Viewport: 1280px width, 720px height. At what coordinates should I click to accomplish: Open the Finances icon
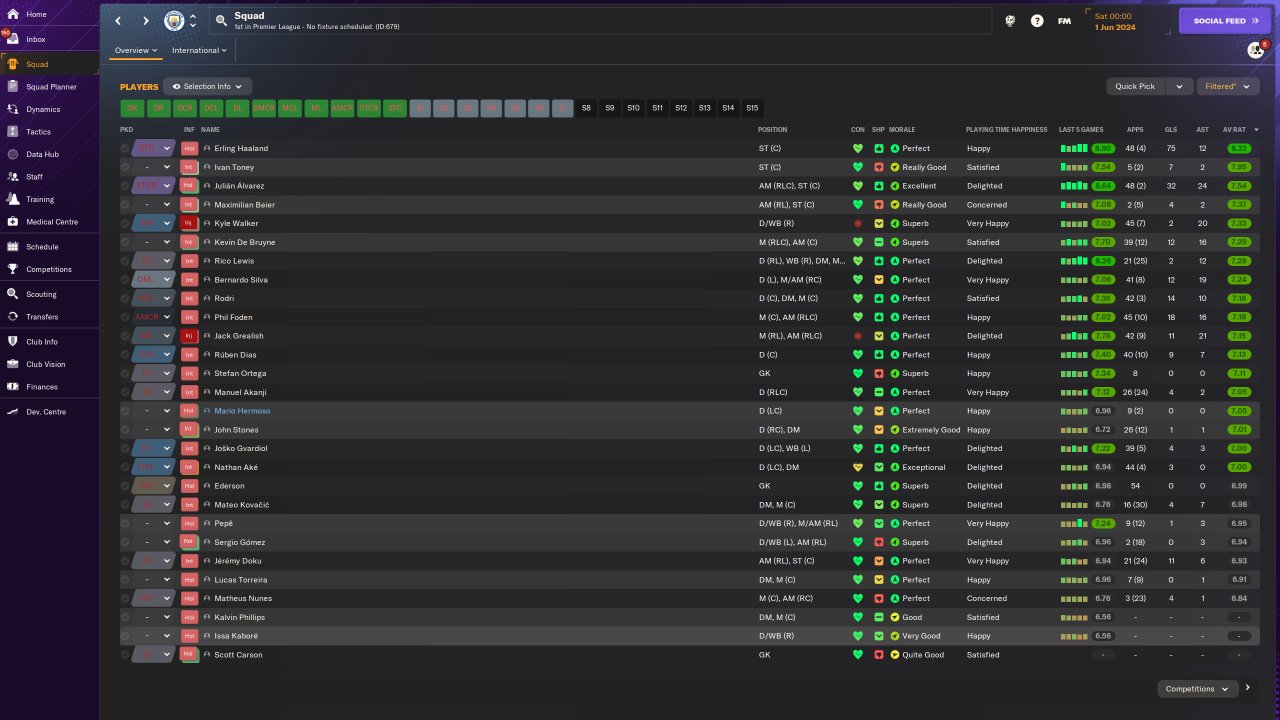pos(12,387)
